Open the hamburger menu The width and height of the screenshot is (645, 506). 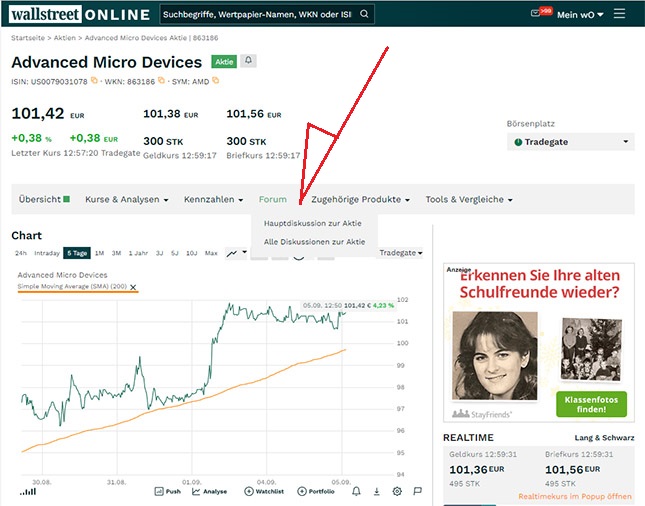tap(619, 14)
